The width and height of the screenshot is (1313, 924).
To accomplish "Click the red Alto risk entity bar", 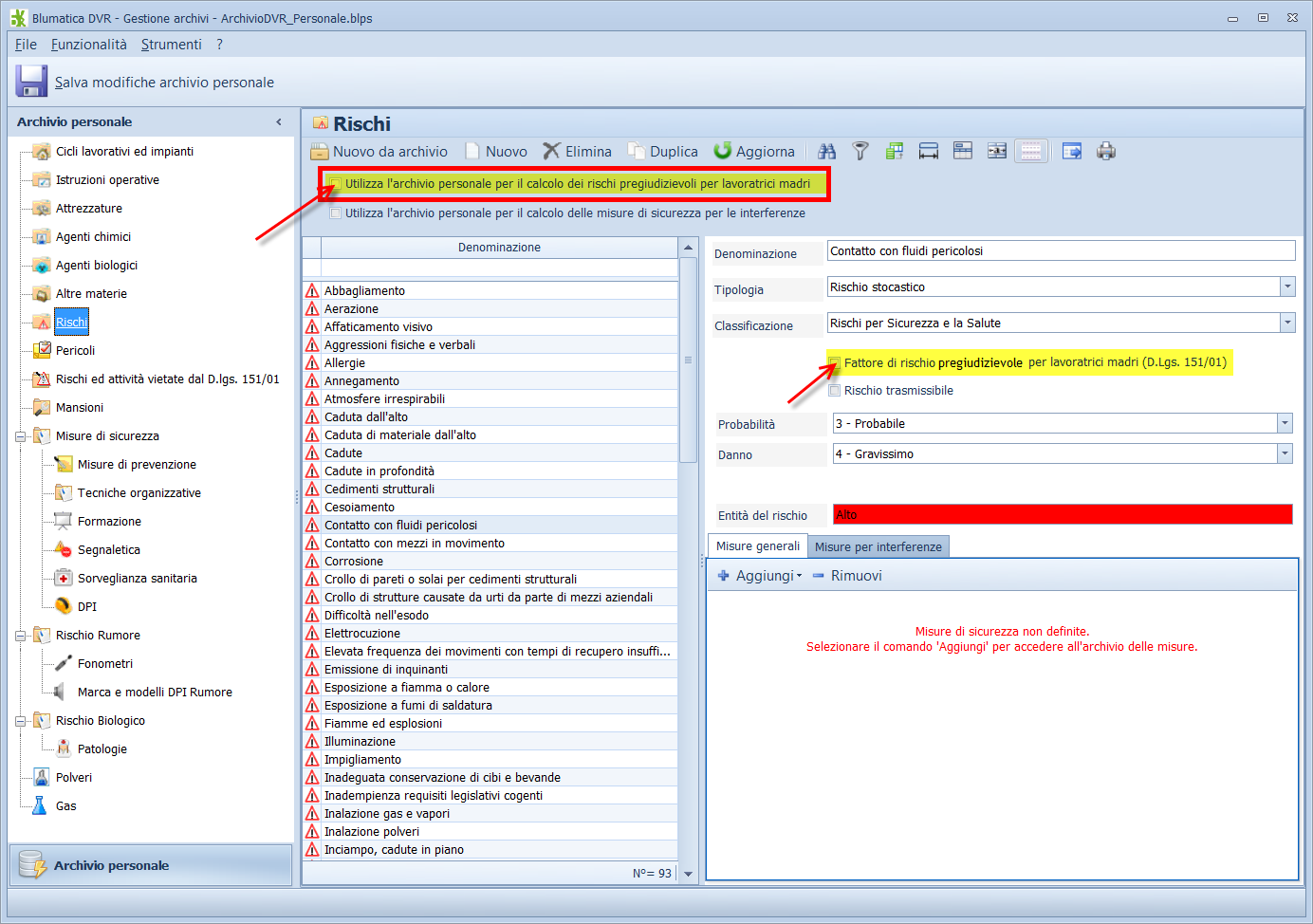I will (1063, 514).
